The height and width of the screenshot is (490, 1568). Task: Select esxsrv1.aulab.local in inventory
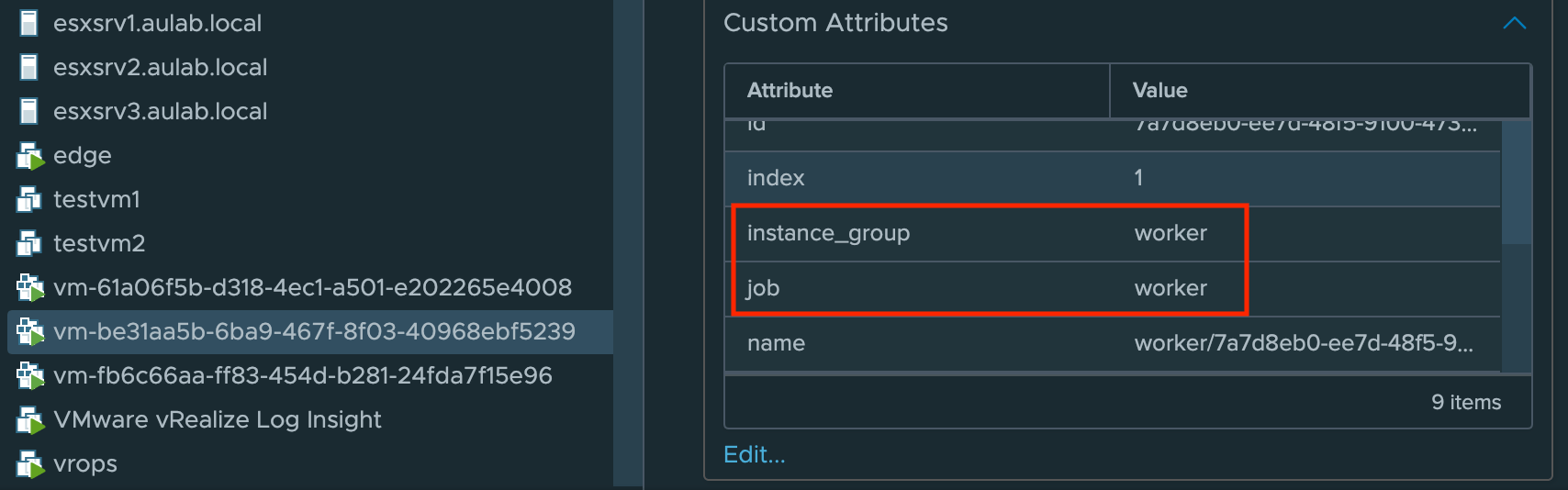pos(157,23)
